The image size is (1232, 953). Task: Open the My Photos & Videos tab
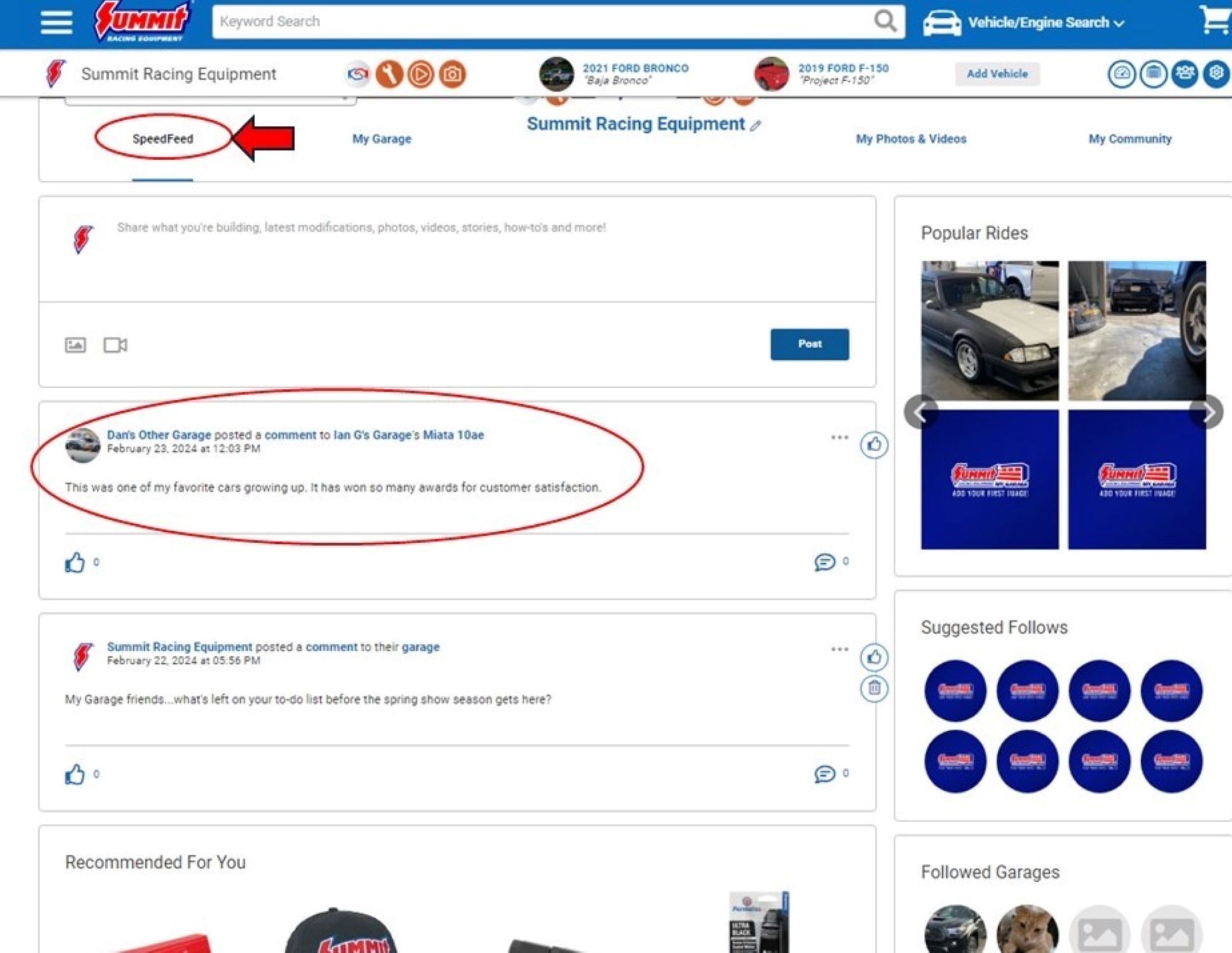tap(910, 139)
